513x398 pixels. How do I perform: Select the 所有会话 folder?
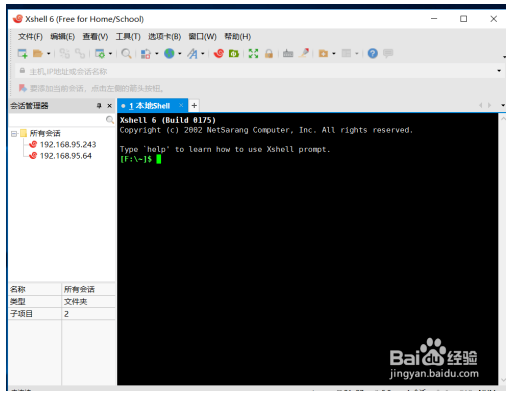click(x=45, y=134)
